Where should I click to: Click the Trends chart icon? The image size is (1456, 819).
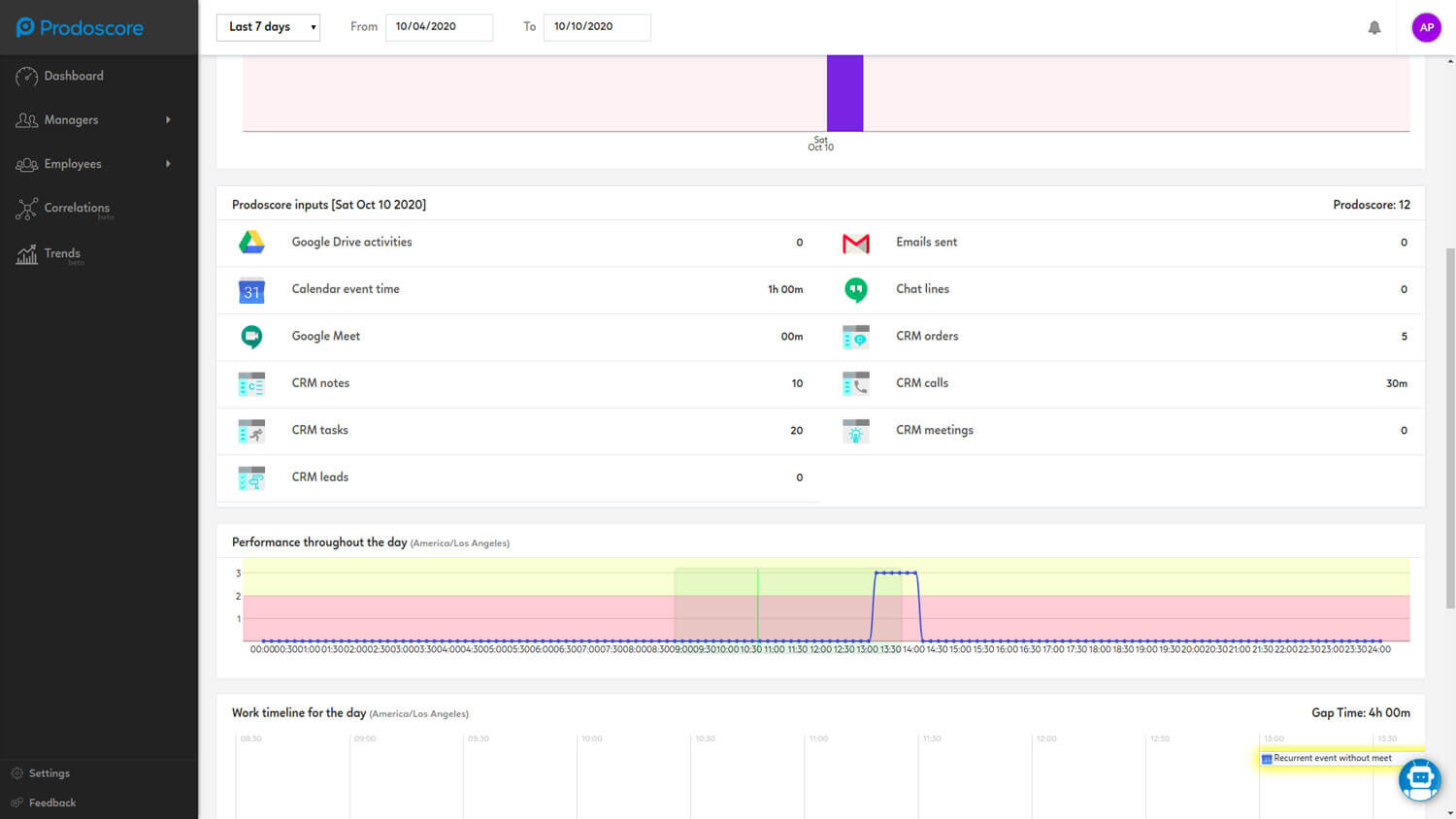pyautogui.click(x=26, y=254)
